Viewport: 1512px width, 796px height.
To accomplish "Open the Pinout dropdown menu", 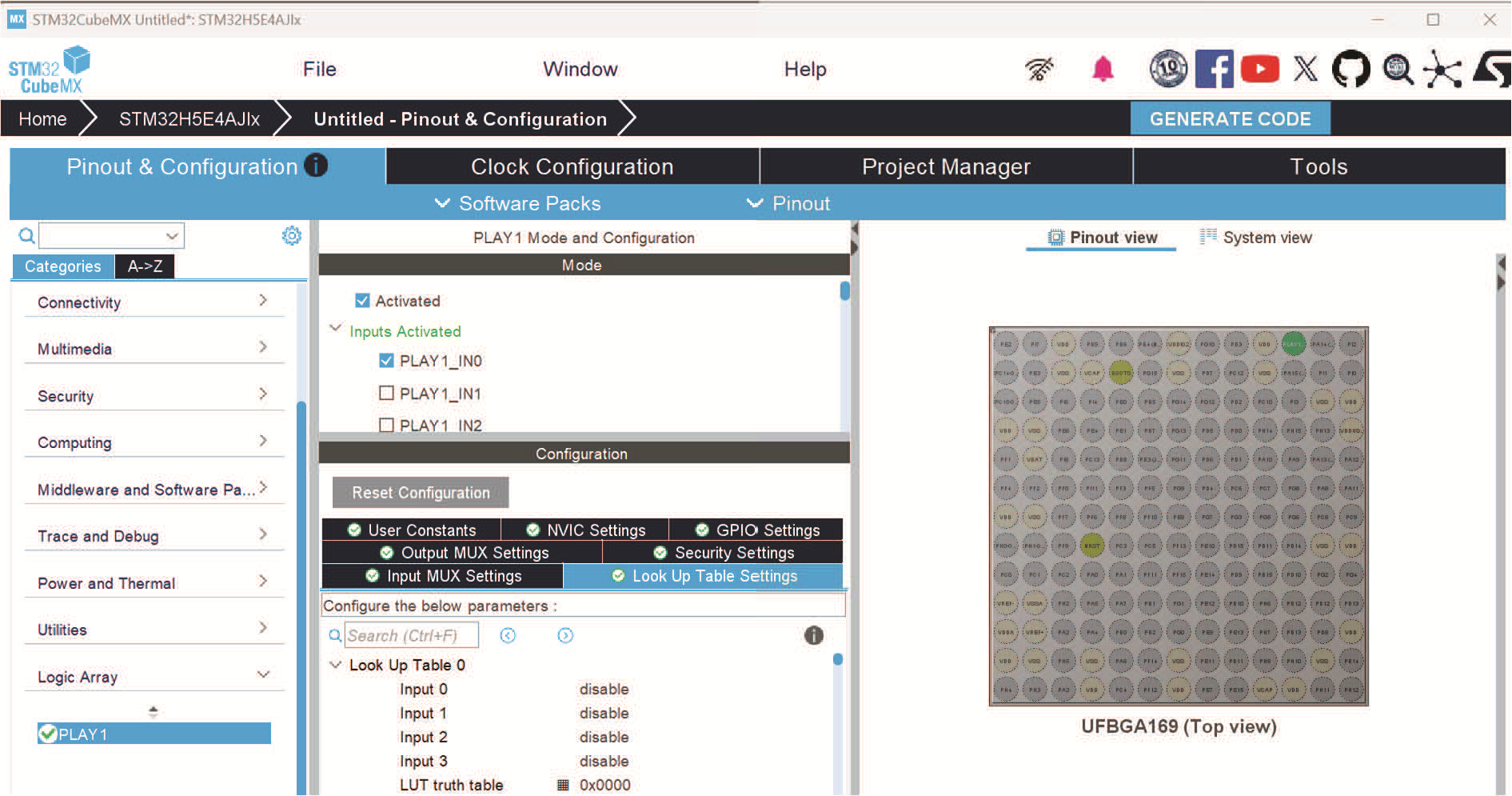I will [x=788, y=203].
